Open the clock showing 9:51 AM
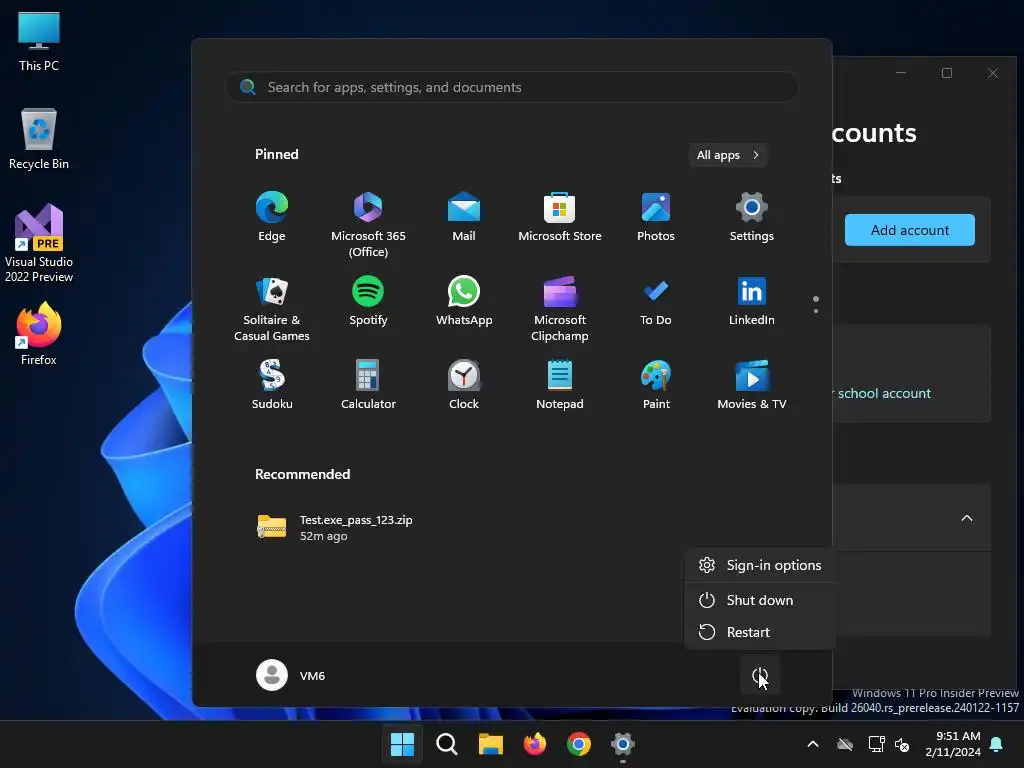The height and width of the screenshot is (768, 1024). click(953, 744)
